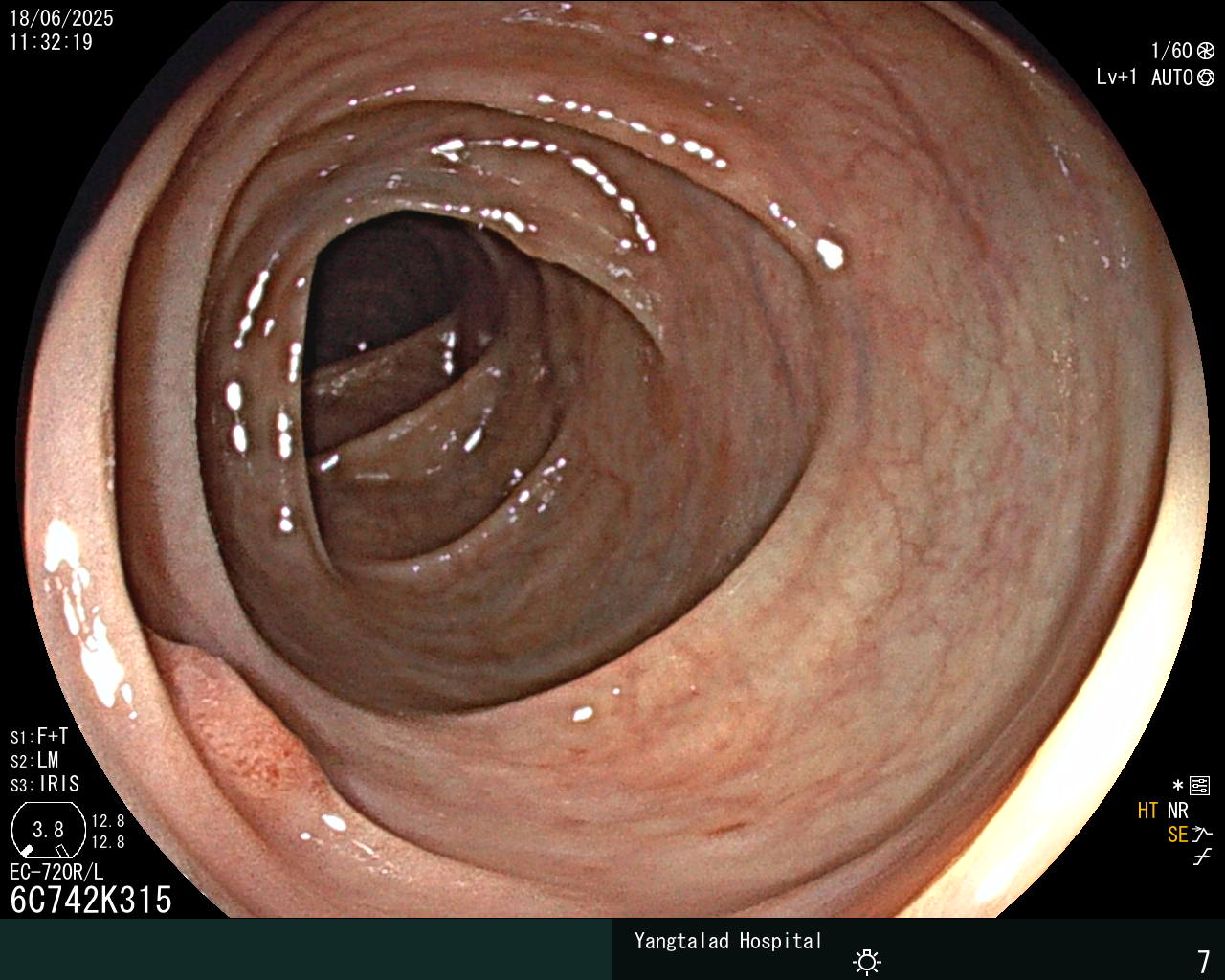Viewport: 1225px width, 980px height.
Task: Click the scope model EC-720R/L
Action: [56, 873]
